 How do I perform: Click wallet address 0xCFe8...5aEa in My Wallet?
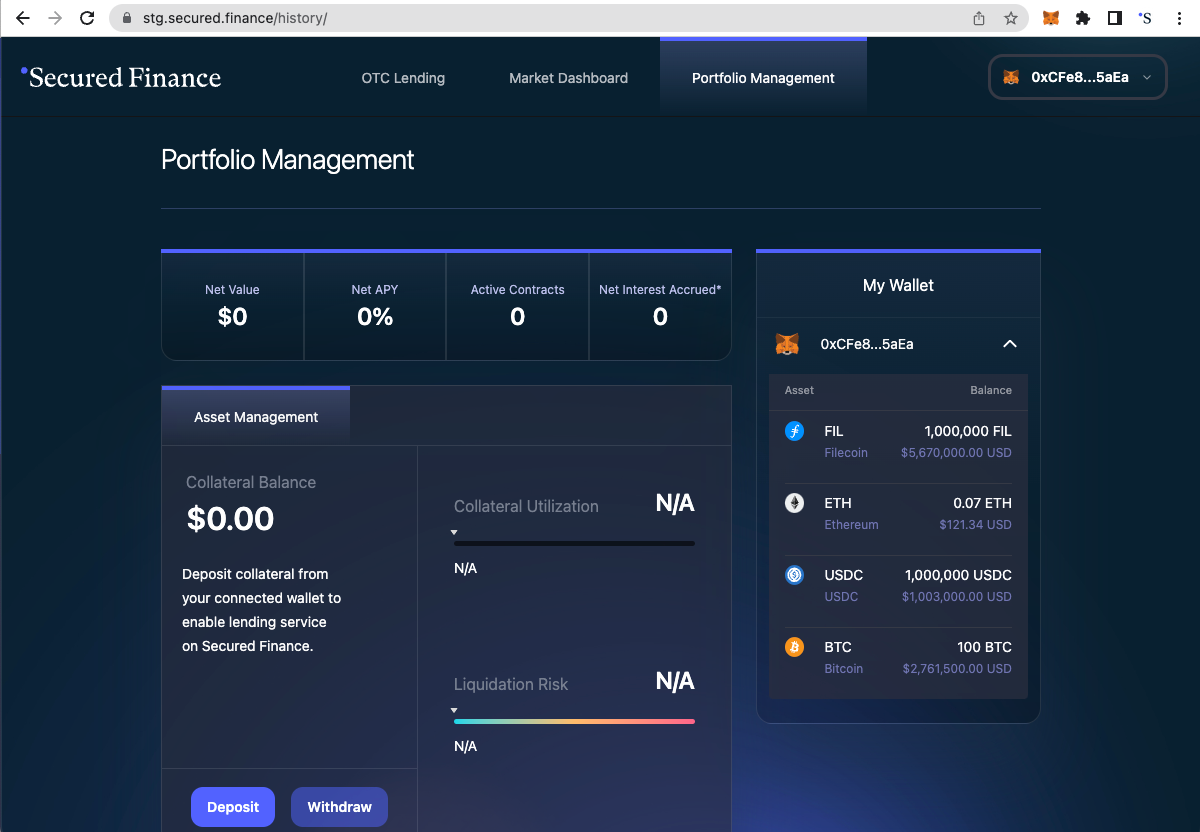[x=867, y=344]
